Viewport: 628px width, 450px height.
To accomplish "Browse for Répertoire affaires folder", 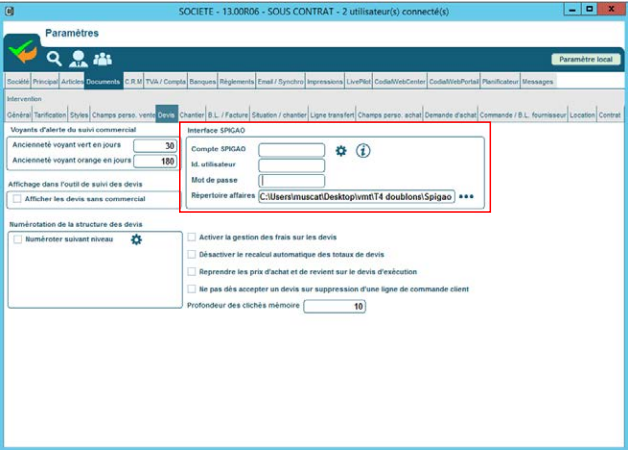I will click(466, 196).
